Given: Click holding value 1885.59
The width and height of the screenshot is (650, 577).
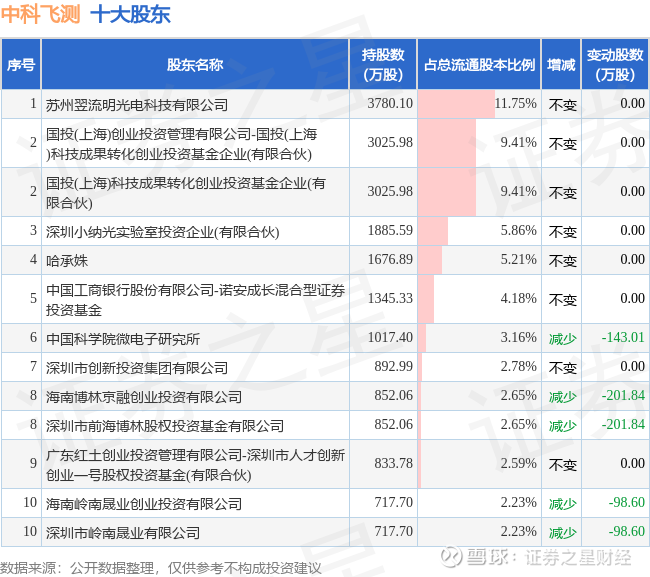Looking at the screenshot, I should pos(390,230).
